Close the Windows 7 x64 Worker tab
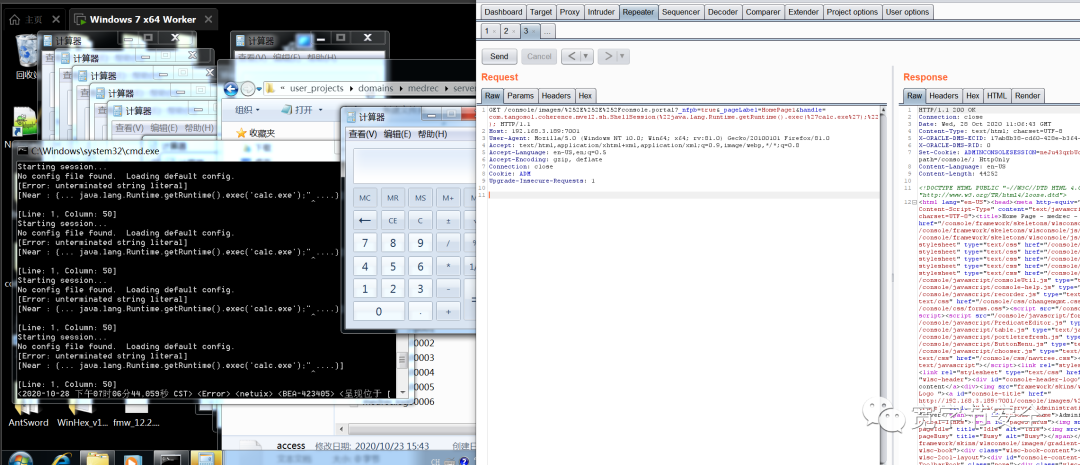The height and width of the screenshot is (465, 1080). point(207,20)
